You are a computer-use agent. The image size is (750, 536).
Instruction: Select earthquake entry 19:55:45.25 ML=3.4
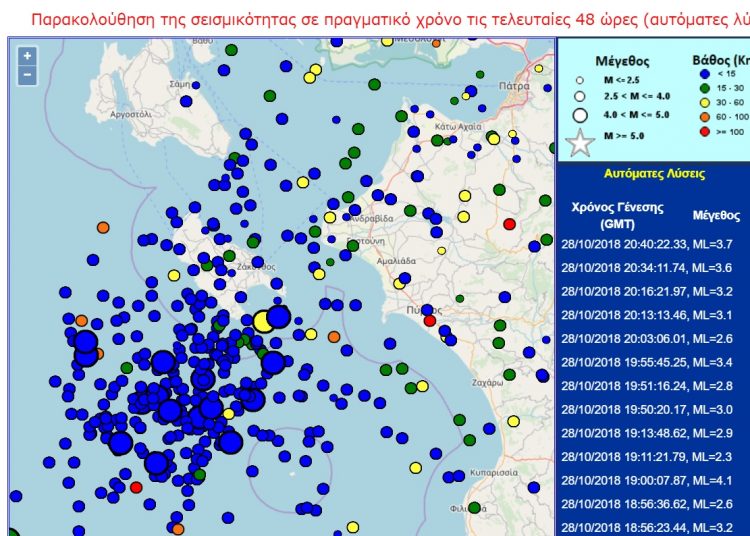pos(647,362)
